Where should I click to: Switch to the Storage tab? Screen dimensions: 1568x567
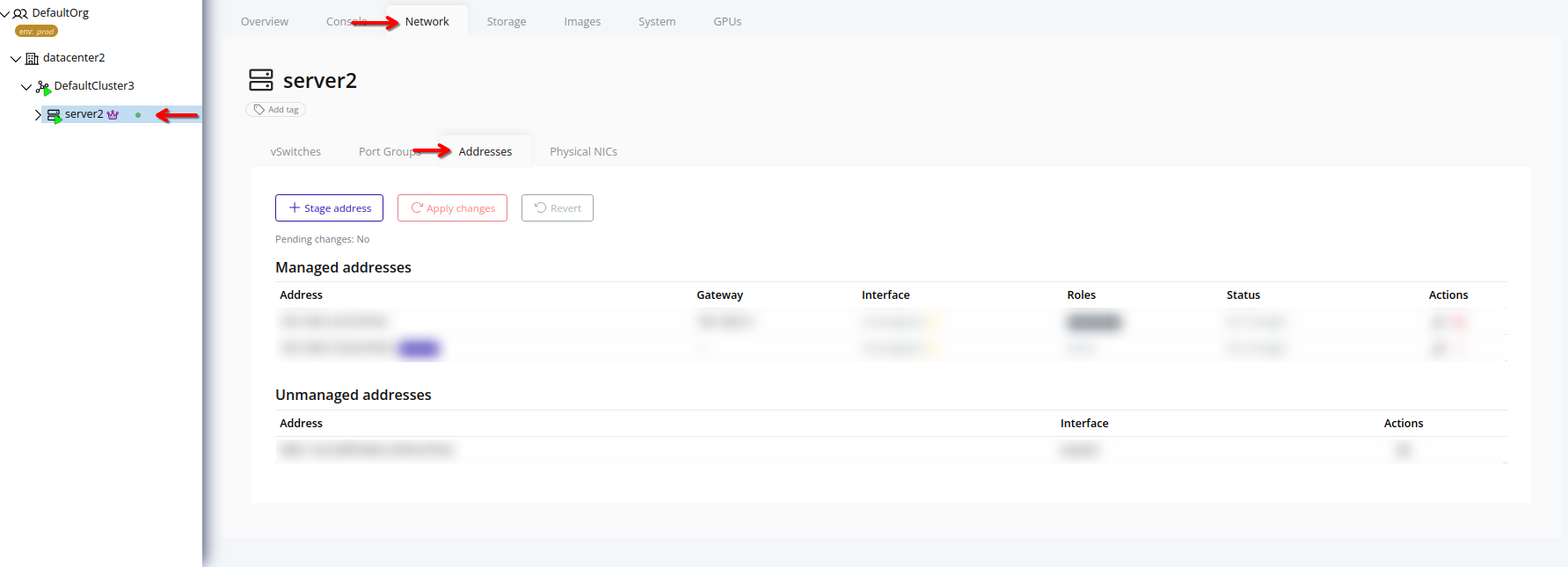pyautogui.click(x=507, y=22)
